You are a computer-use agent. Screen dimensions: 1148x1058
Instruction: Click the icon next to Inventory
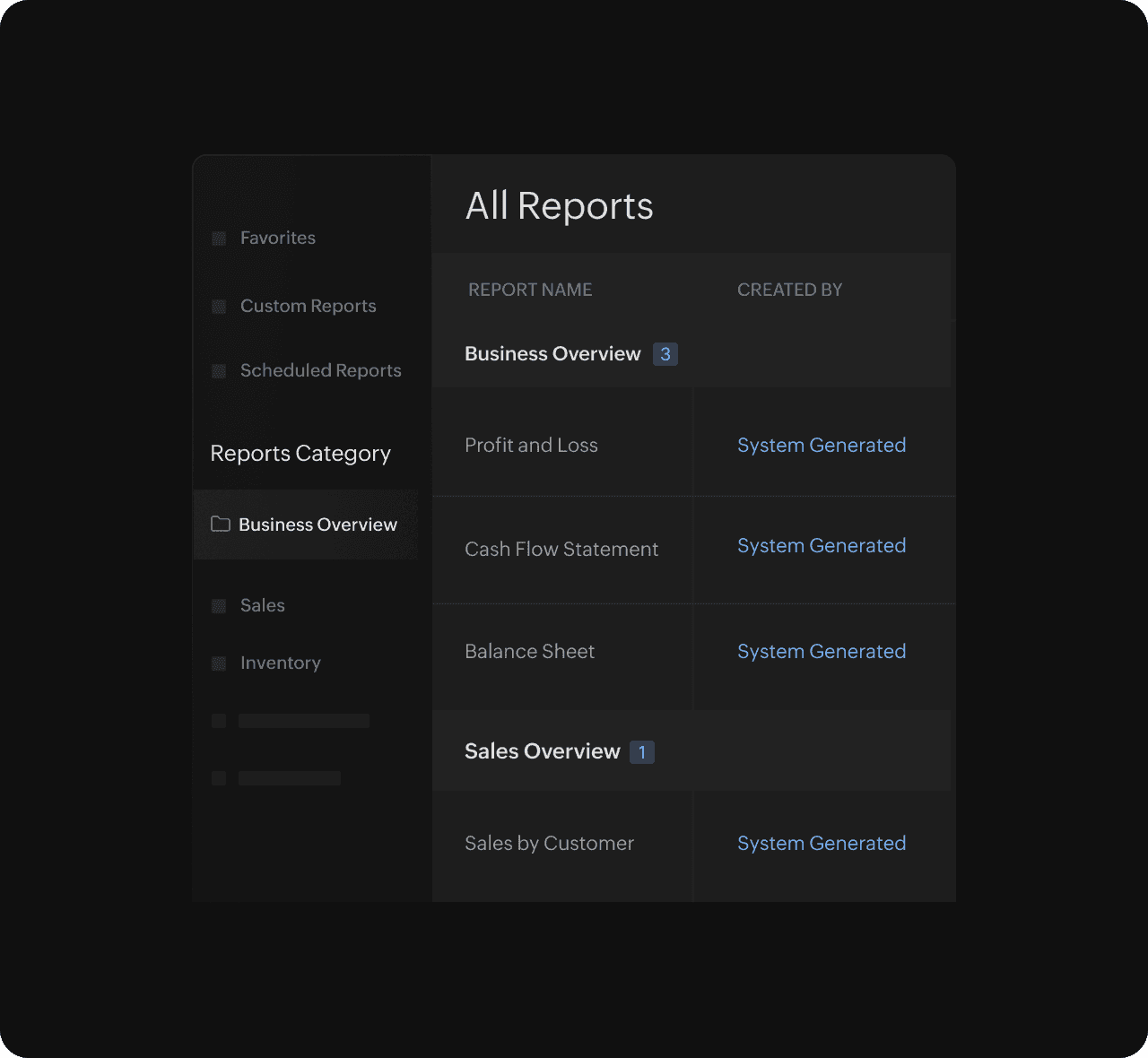[219, 663]
